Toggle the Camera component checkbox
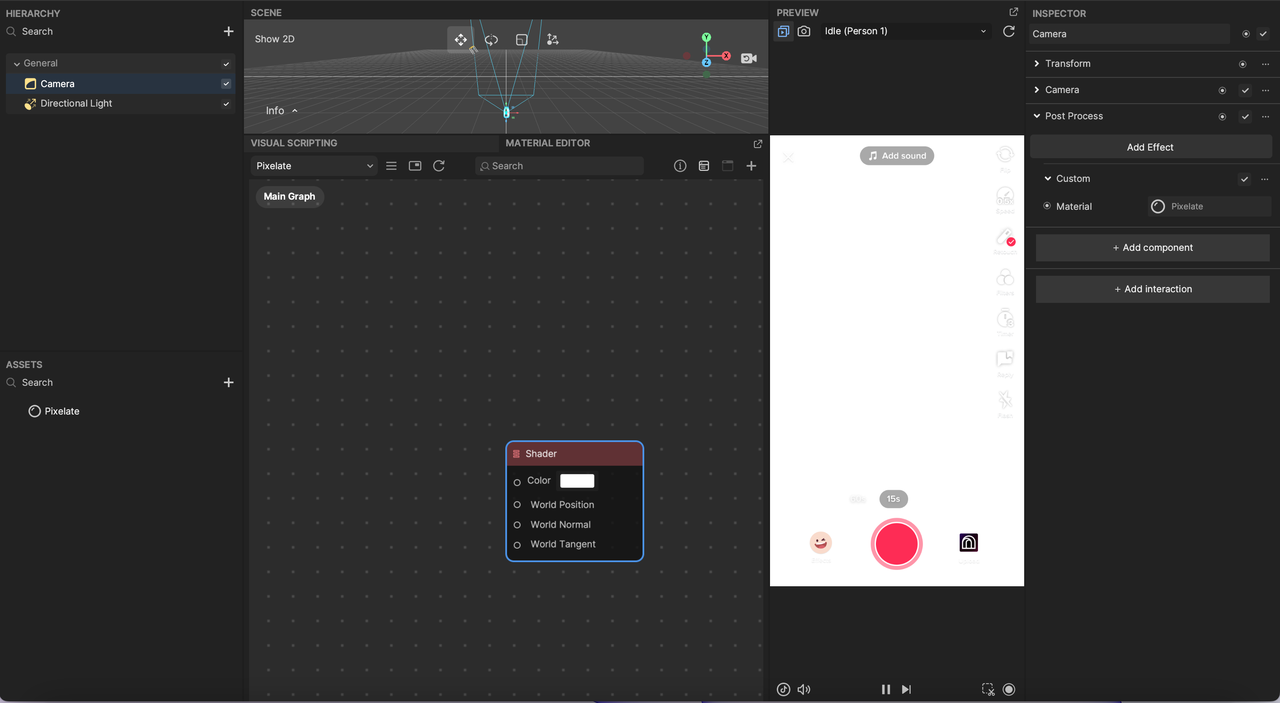The width and height of the screenshot is (1280, 703). pos(1245,90)
